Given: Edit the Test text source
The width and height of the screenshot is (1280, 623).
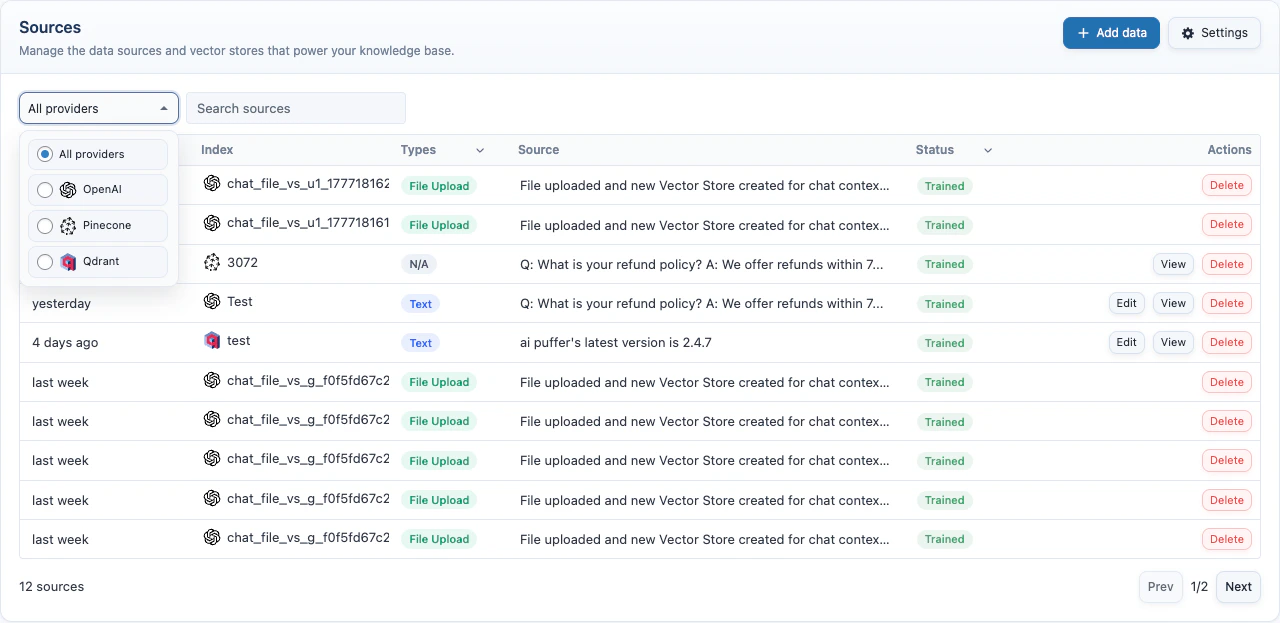Looking at the screenshot, I should 1126,303.
